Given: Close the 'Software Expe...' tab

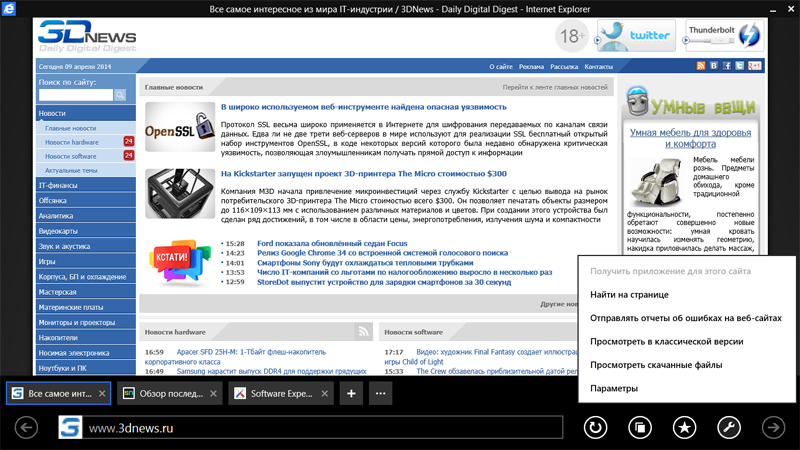Looking at the screenshot, I should 324,393.
